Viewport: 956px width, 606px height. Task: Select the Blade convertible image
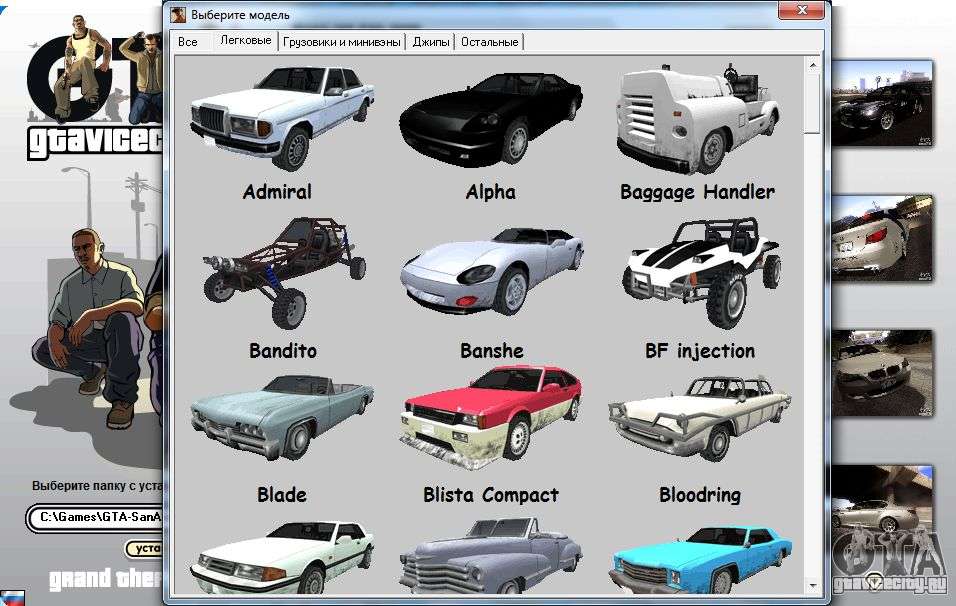282,417
